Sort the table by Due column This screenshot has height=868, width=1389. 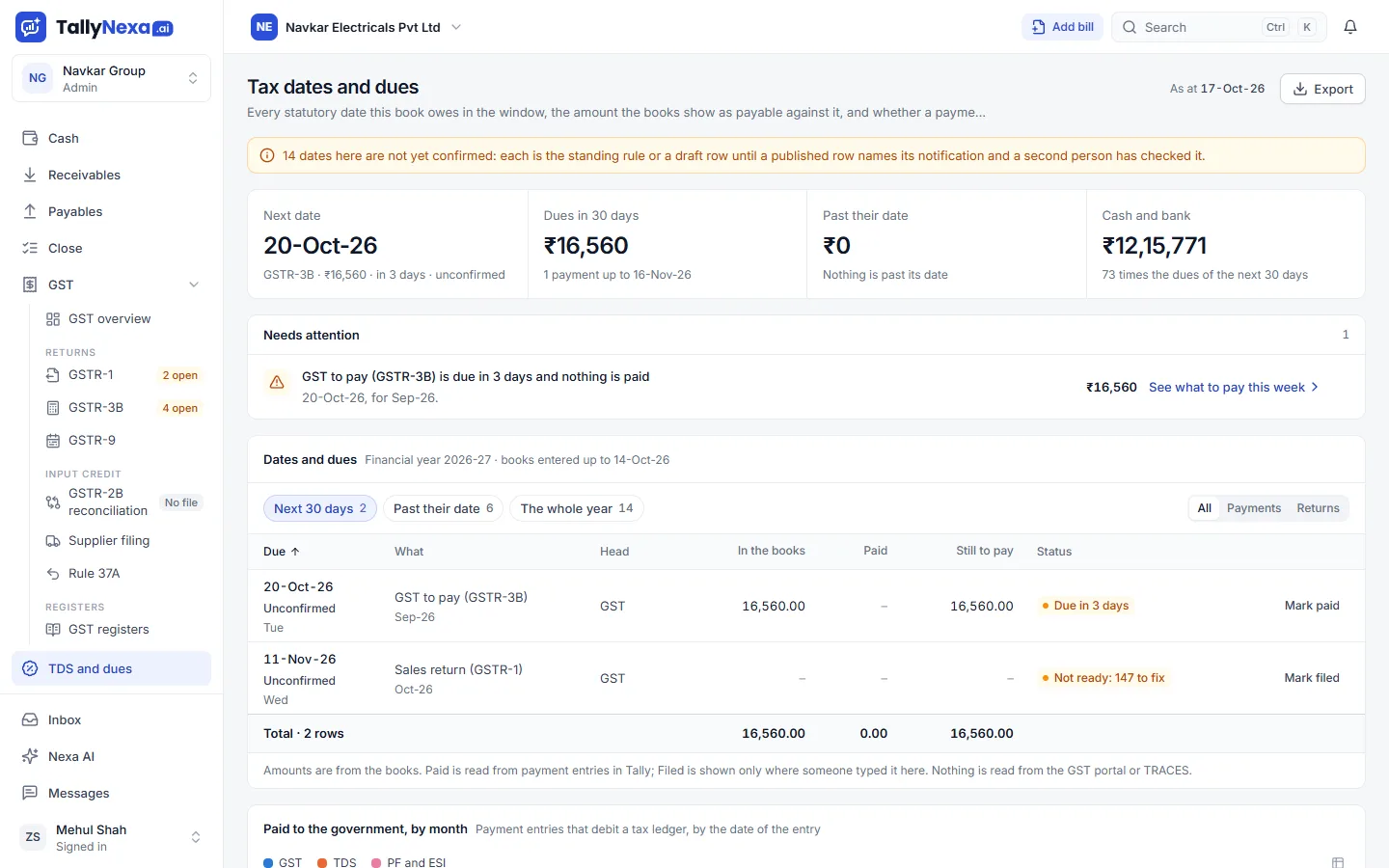pyautogui.click(x=282, y=552)
